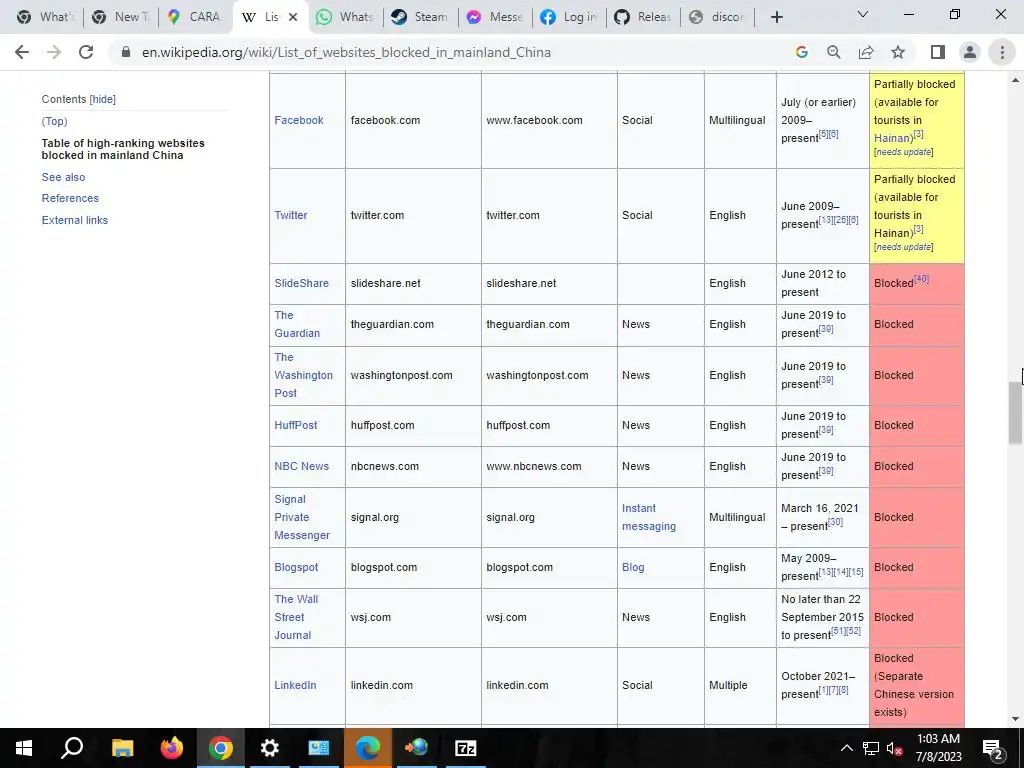
Task: Open the HuffPost article link
Action: pos(295,425)
